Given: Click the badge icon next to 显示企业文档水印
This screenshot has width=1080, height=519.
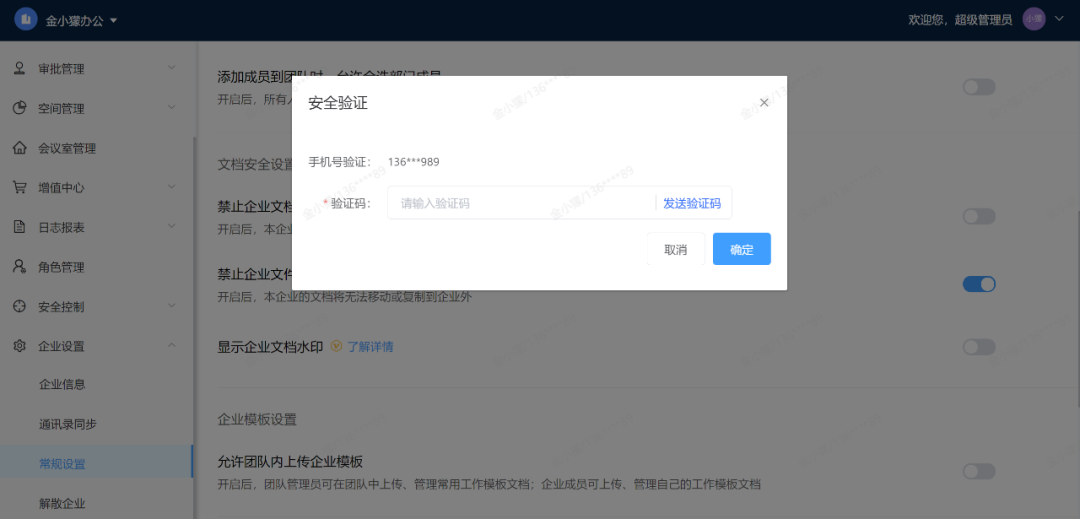Looking at the screenshot, I should 336,346.
